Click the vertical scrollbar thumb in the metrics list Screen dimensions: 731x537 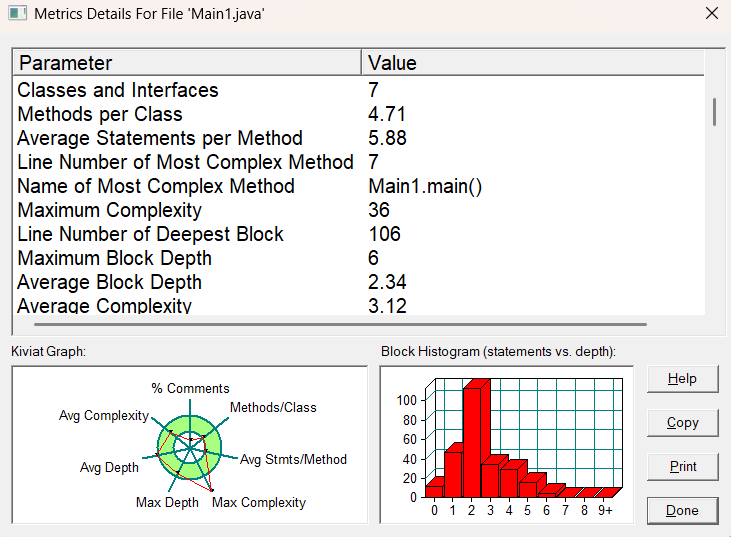(x=714, y=111)
